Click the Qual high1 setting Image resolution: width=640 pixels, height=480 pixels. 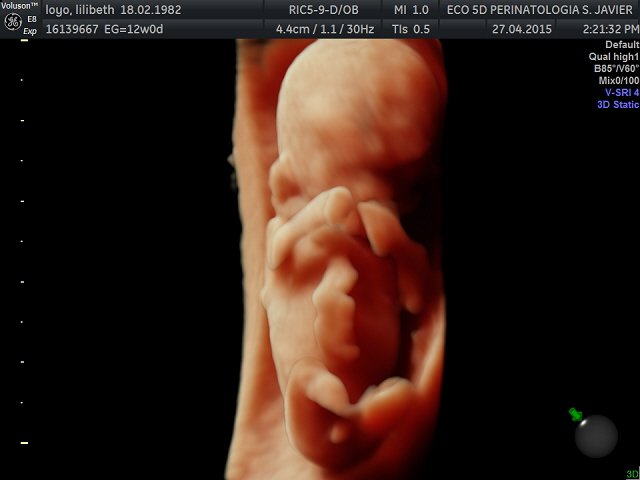(614, 57)
